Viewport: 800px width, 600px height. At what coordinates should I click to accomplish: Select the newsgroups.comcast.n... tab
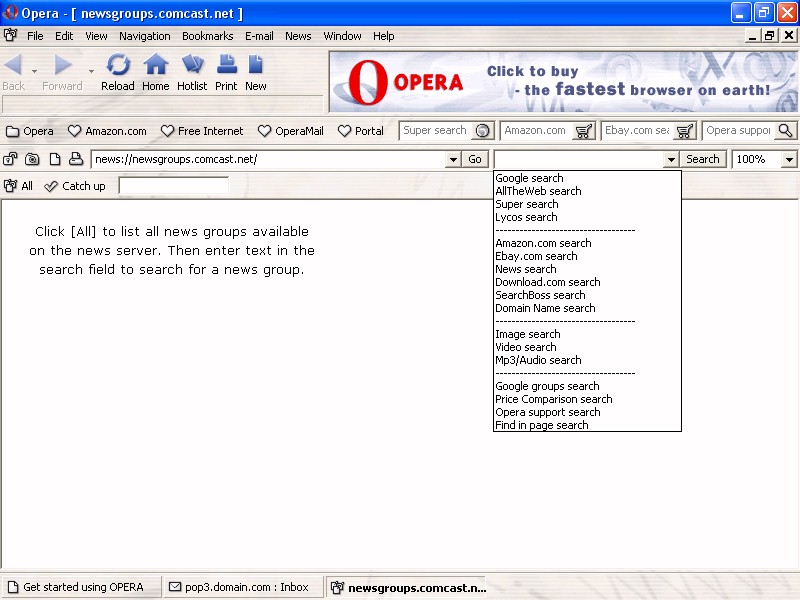tap(406, 588)
